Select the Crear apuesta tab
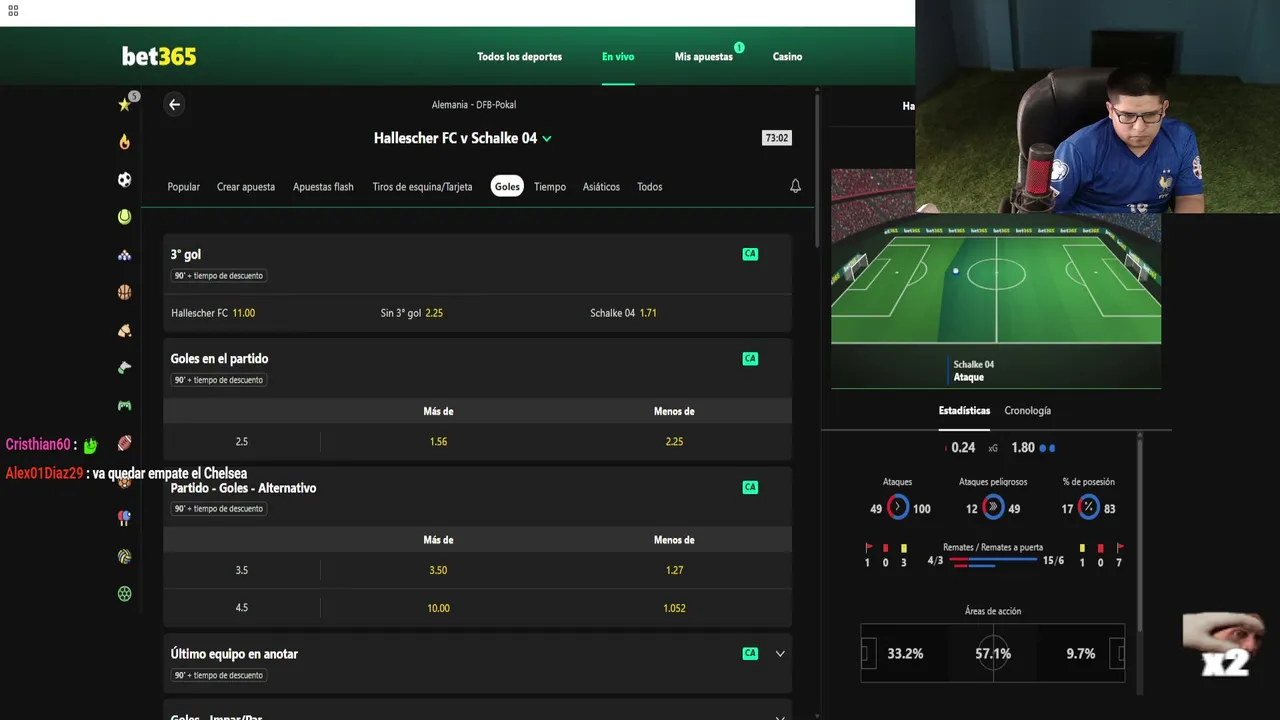The width and height of the screenshot is (1280, 720). click(246, 187)
